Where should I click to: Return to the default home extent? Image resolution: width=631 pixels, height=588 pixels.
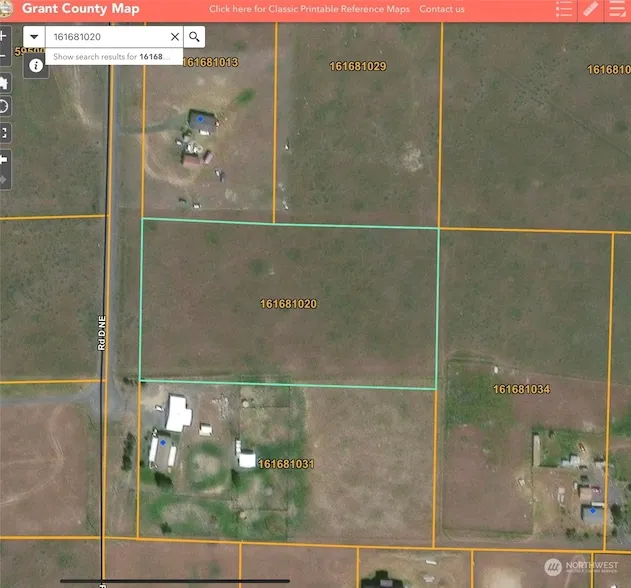pos(3,83)
